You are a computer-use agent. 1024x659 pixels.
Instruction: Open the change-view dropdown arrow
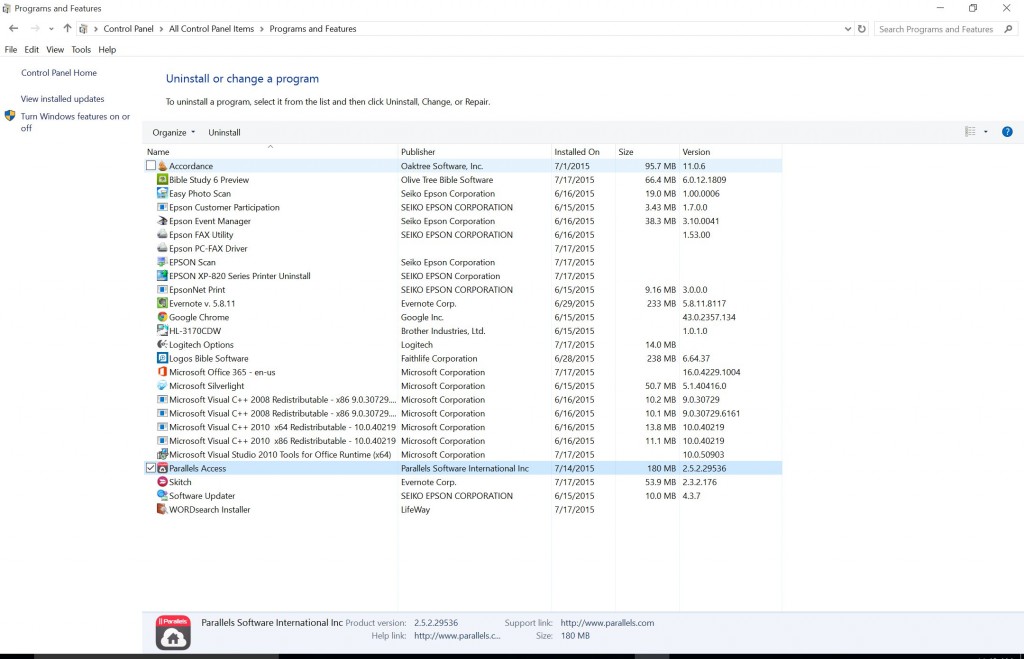tap(984, 131)
